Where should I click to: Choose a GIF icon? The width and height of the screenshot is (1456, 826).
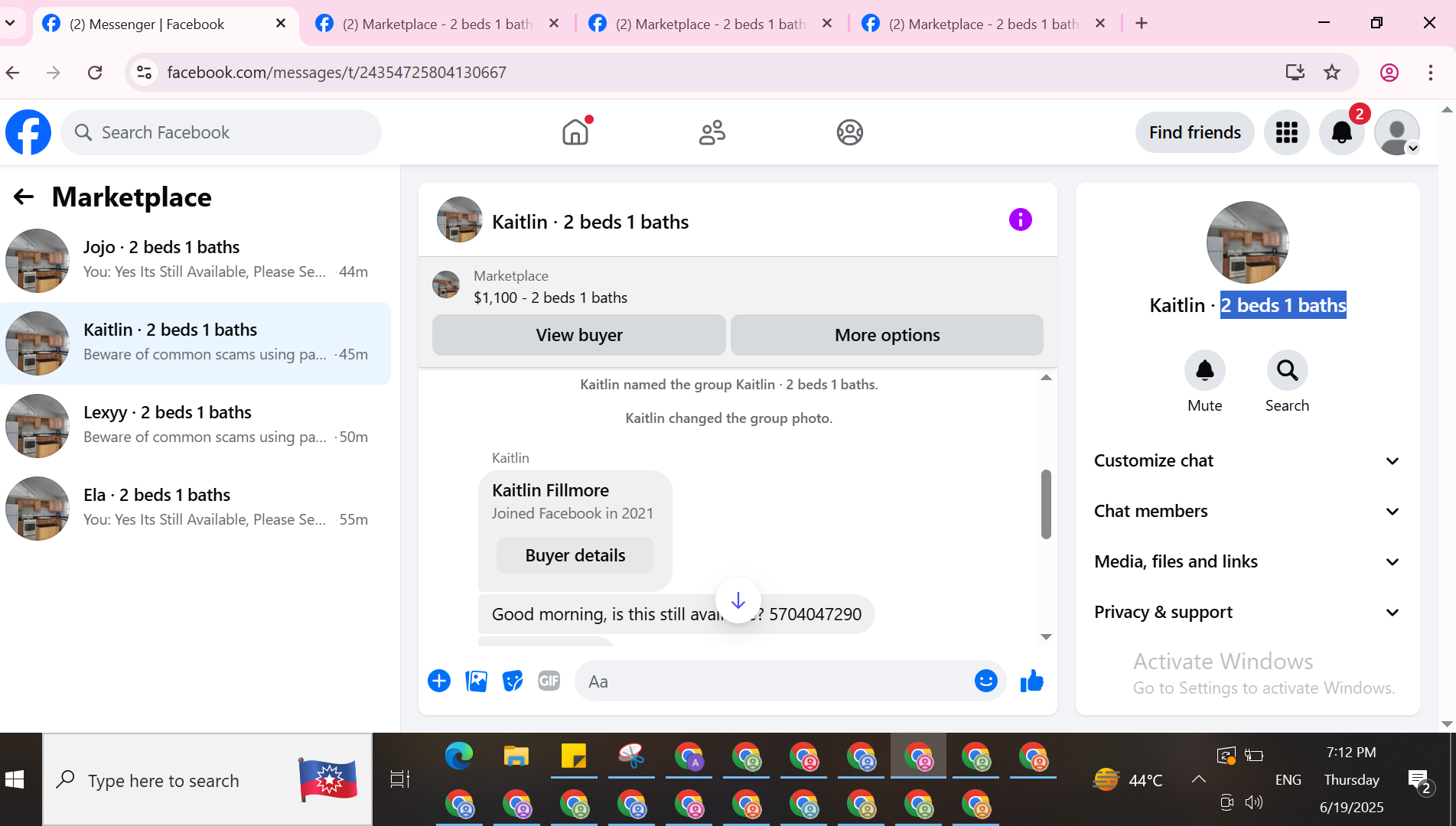coord(549,681)
